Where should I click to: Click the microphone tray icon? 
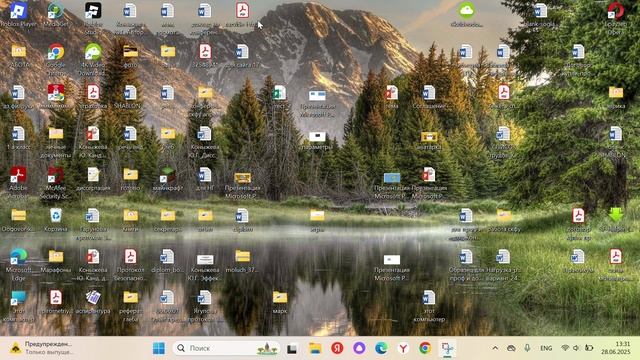click(x=527, y=348)
